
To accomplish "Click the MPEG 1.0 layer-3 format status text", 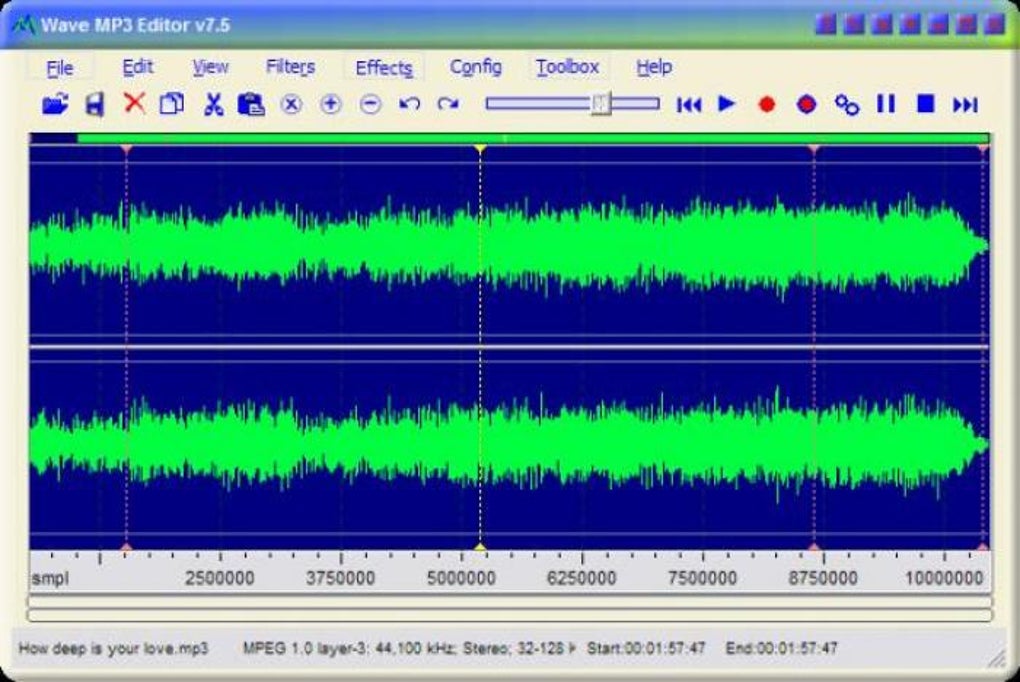I will coord(409,648).
